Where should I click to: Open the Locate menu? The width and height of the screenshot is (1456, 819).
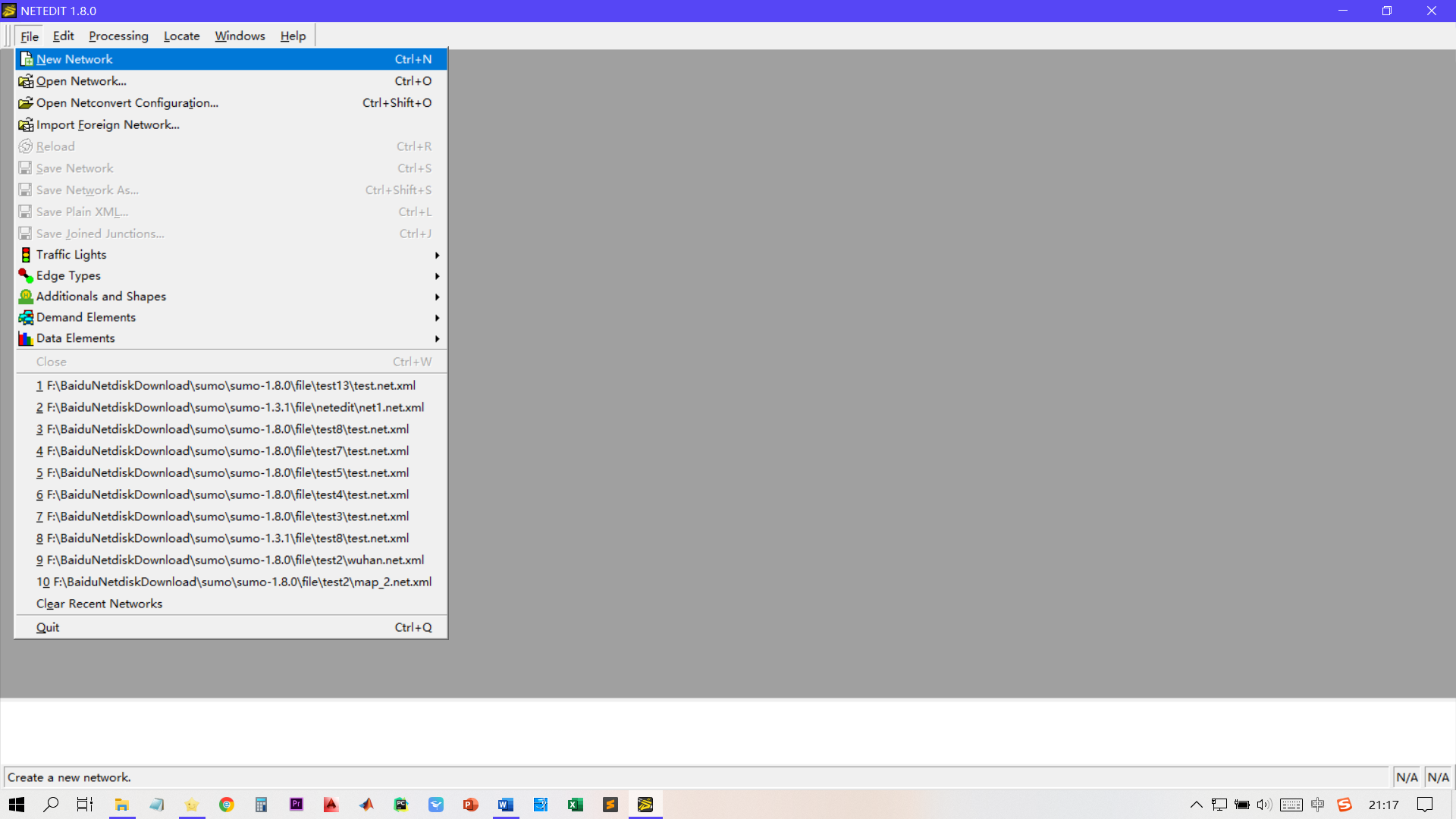(x=181, y=36)
